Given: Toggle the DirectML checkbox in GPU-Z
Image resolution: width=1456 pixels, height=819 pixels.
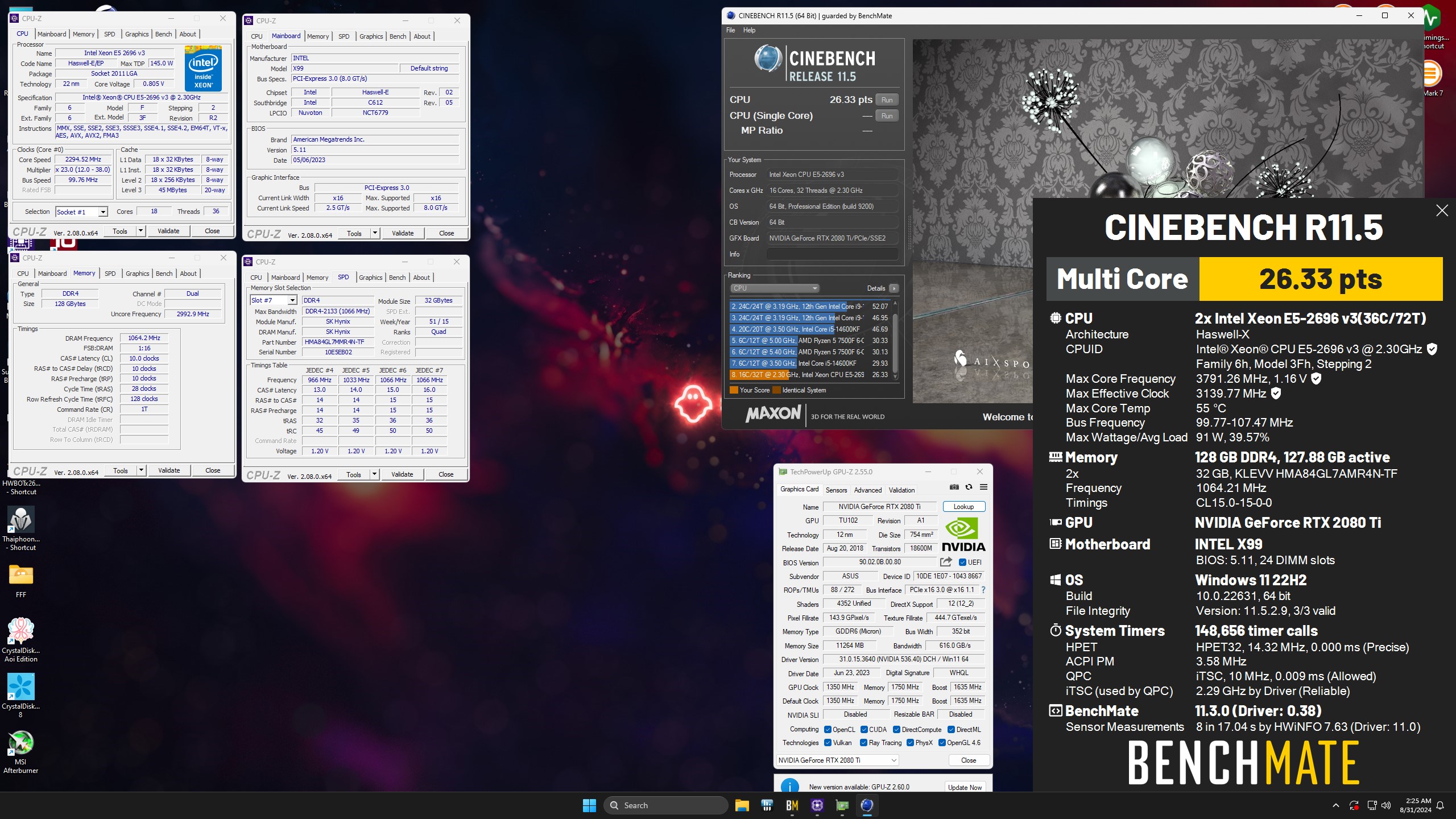Looking at the screenshot, I should tap(951, 730).
